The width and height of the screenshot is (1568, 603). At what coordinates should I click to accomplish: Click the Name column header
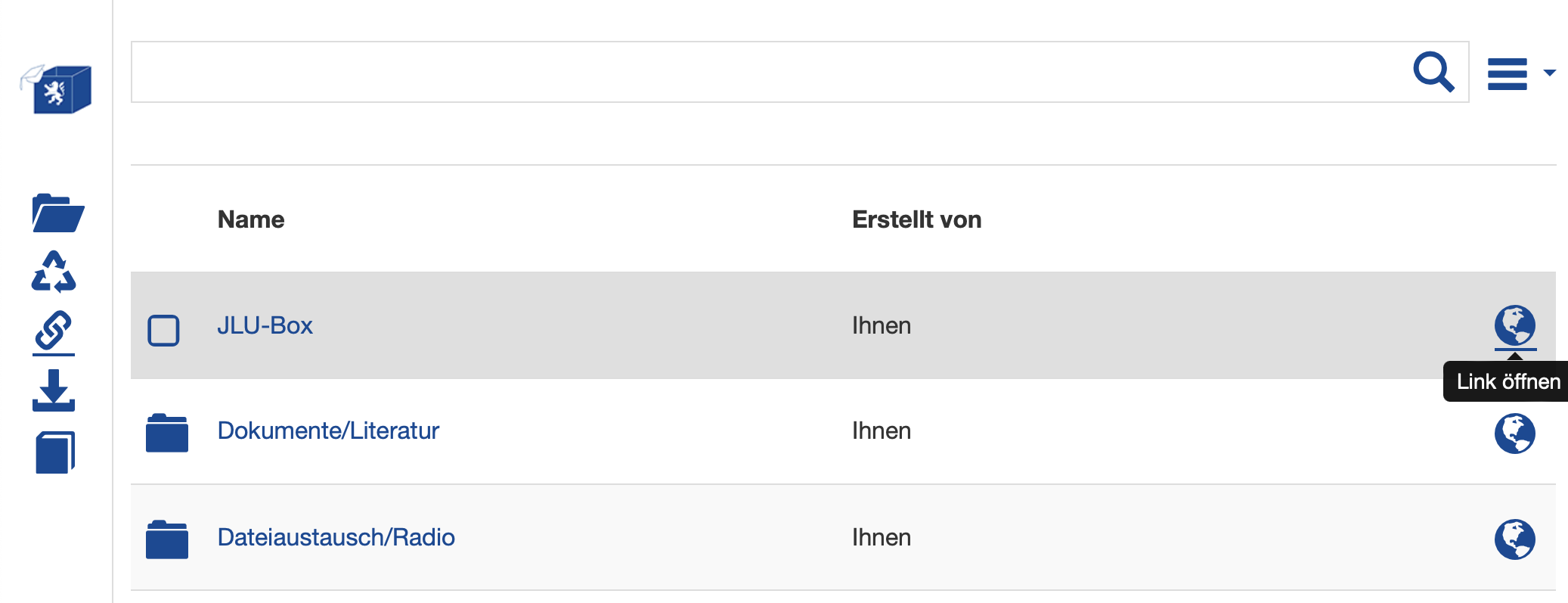pos(251,219)
